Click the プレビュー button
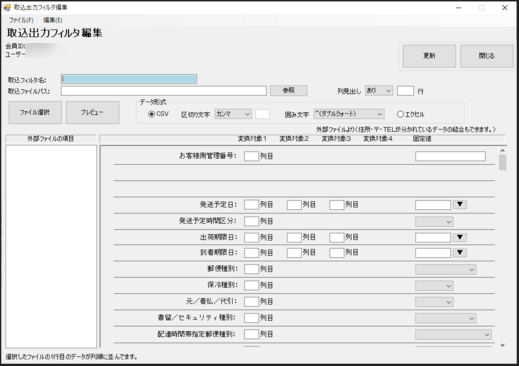Screen dimensions: 519x366 coord(93,113)
